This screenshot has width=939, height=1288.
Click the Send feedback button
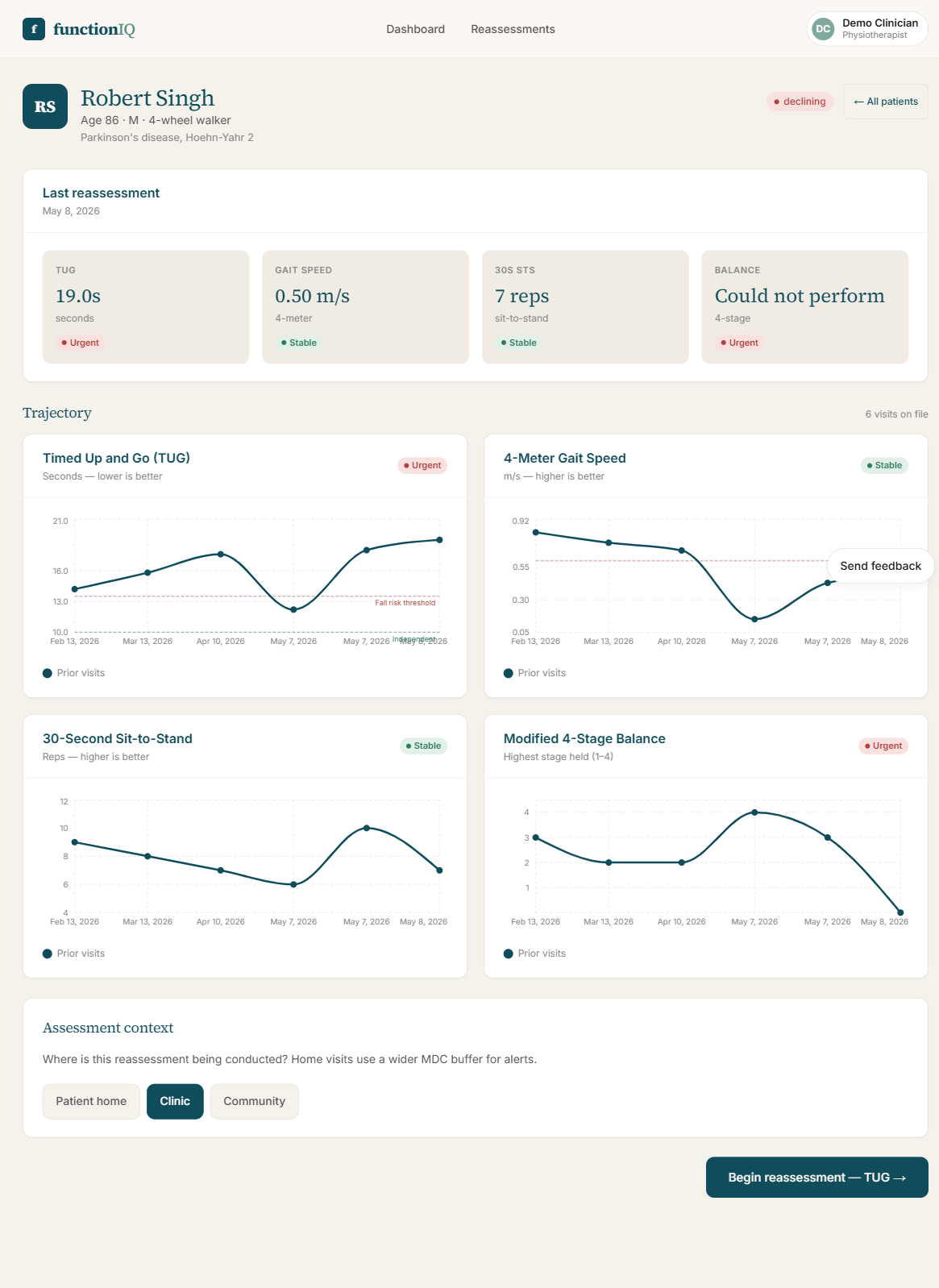click(880, 566)
